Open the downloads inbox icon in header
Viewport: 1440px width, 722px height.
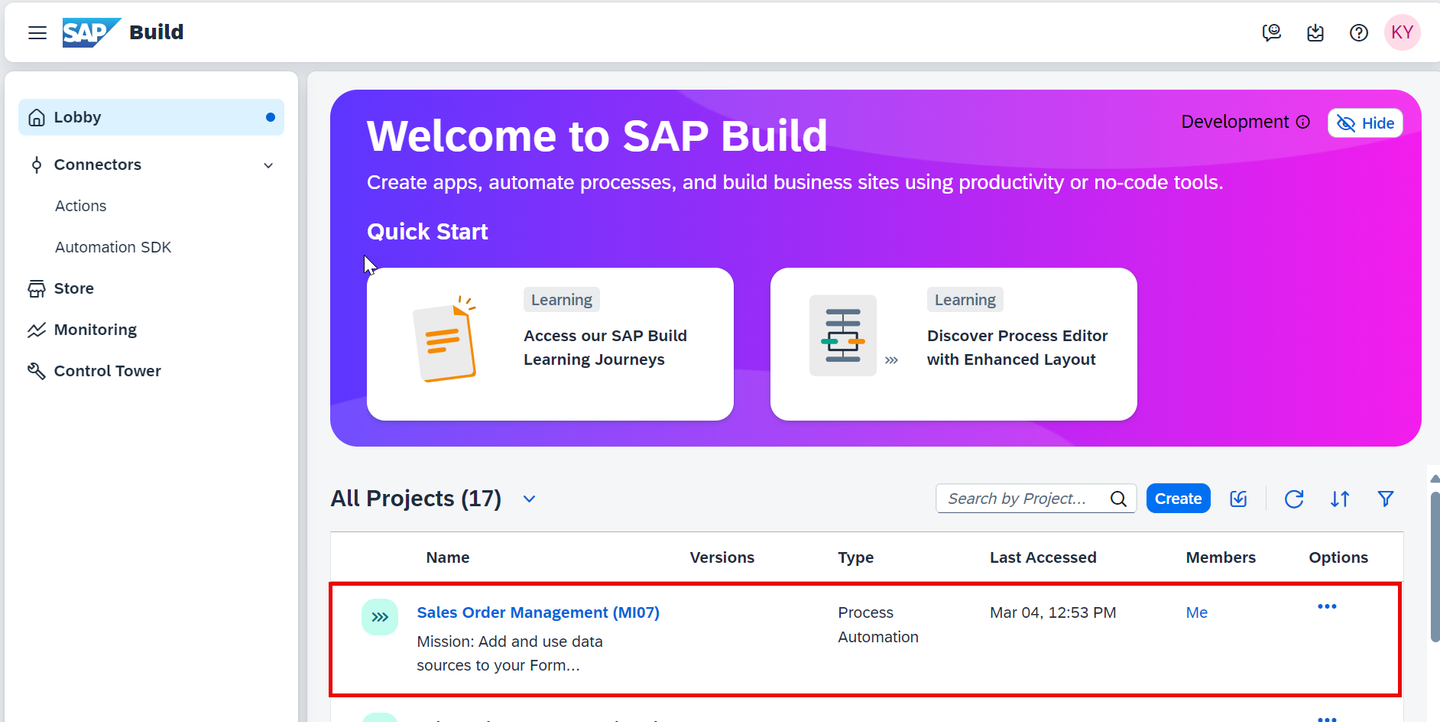coord(1315,33)
